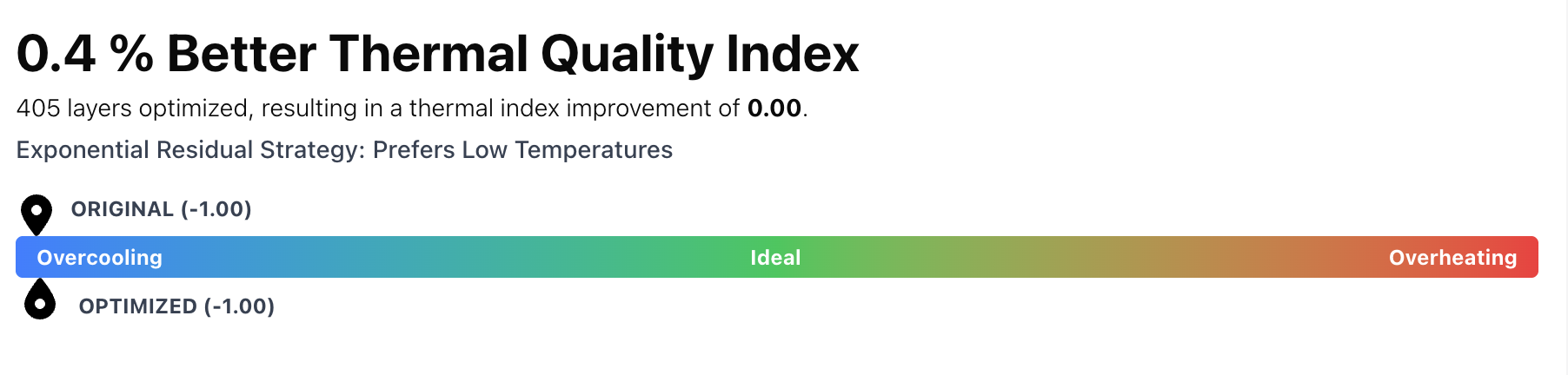Image resolution: width=1568 pixels, height=375 pixels.
Task: Select the ORIGINAL (-1.00) label
Action: 161,209
